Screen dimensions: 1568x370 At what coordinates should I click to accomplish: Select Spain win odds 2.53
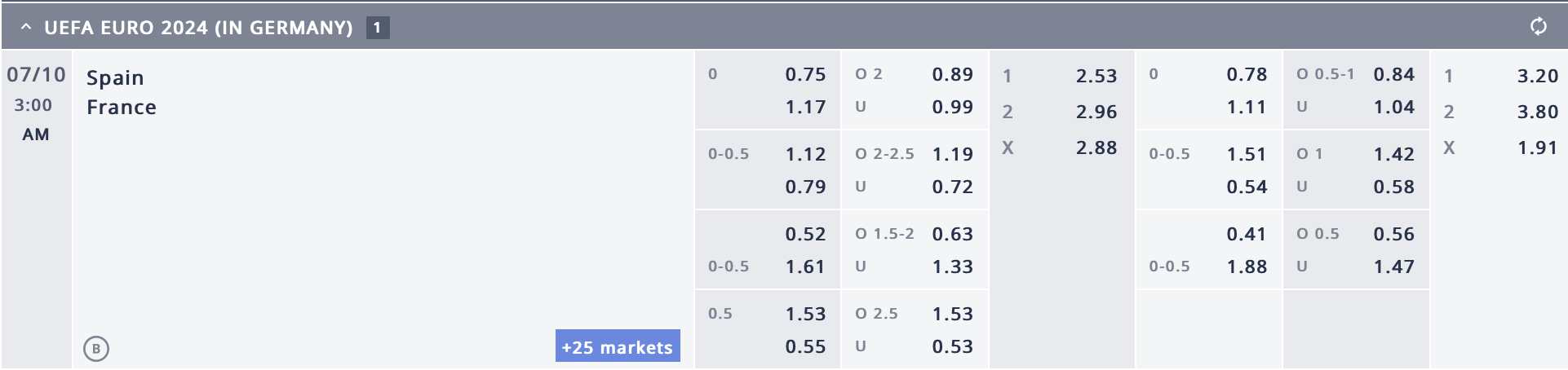pos(1096,76)
